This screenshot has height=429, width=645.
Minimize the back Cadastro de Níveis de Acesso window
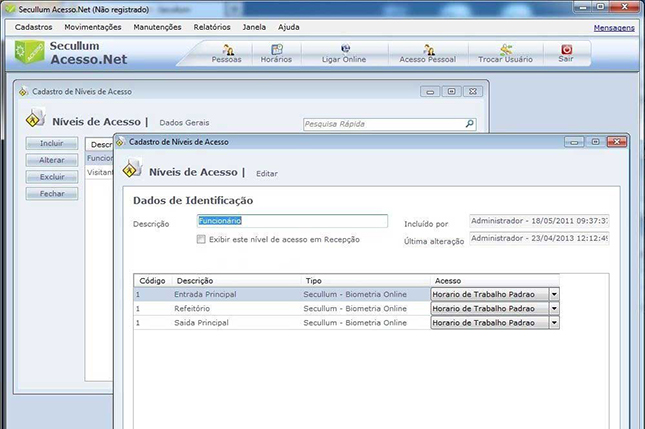click(430, 92)
